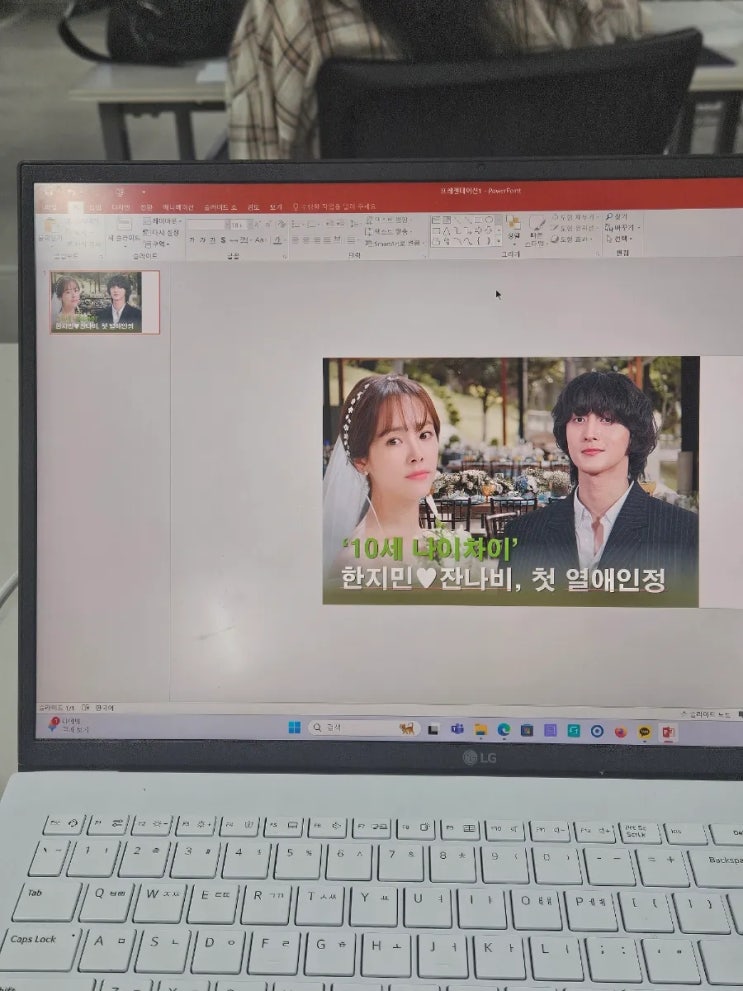This screenshot has width=743, height=991.
Task: Click the Tell Me search box
Action: pyautogui.click(x=334, y=207)
